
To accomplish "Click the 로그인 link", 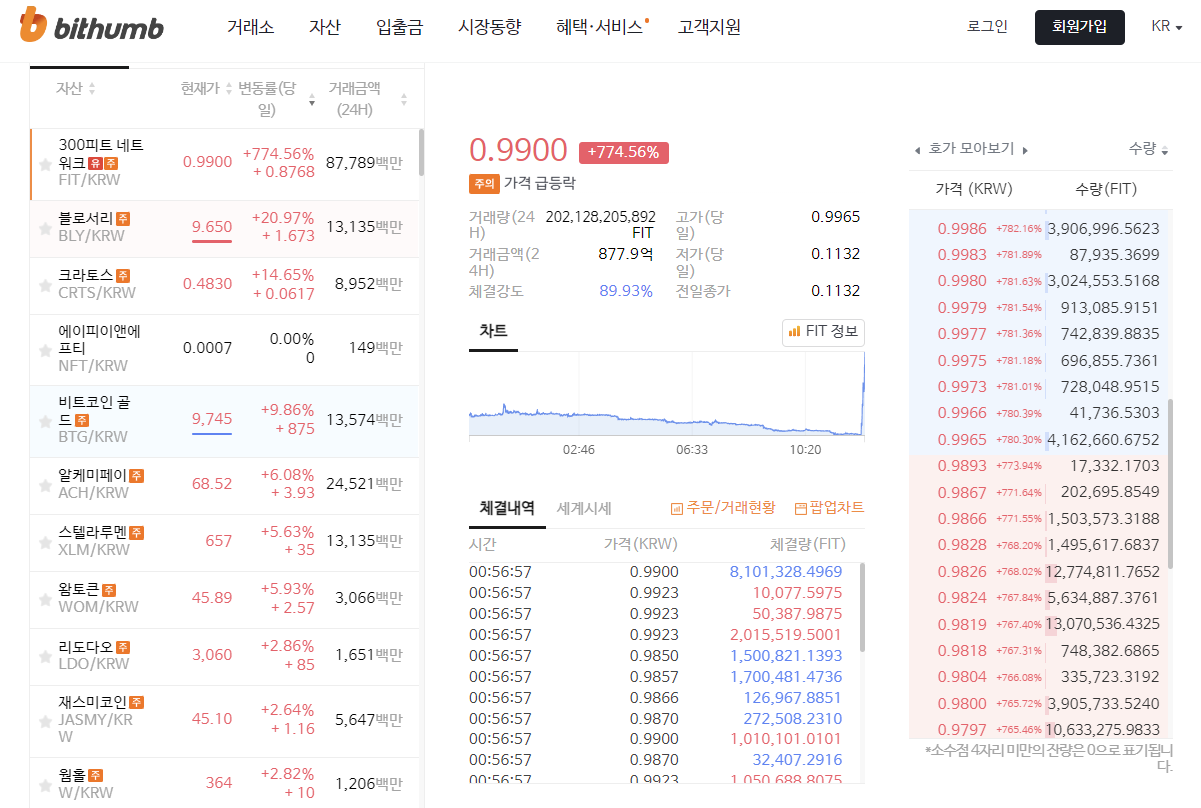I will [x=987, y=27].
